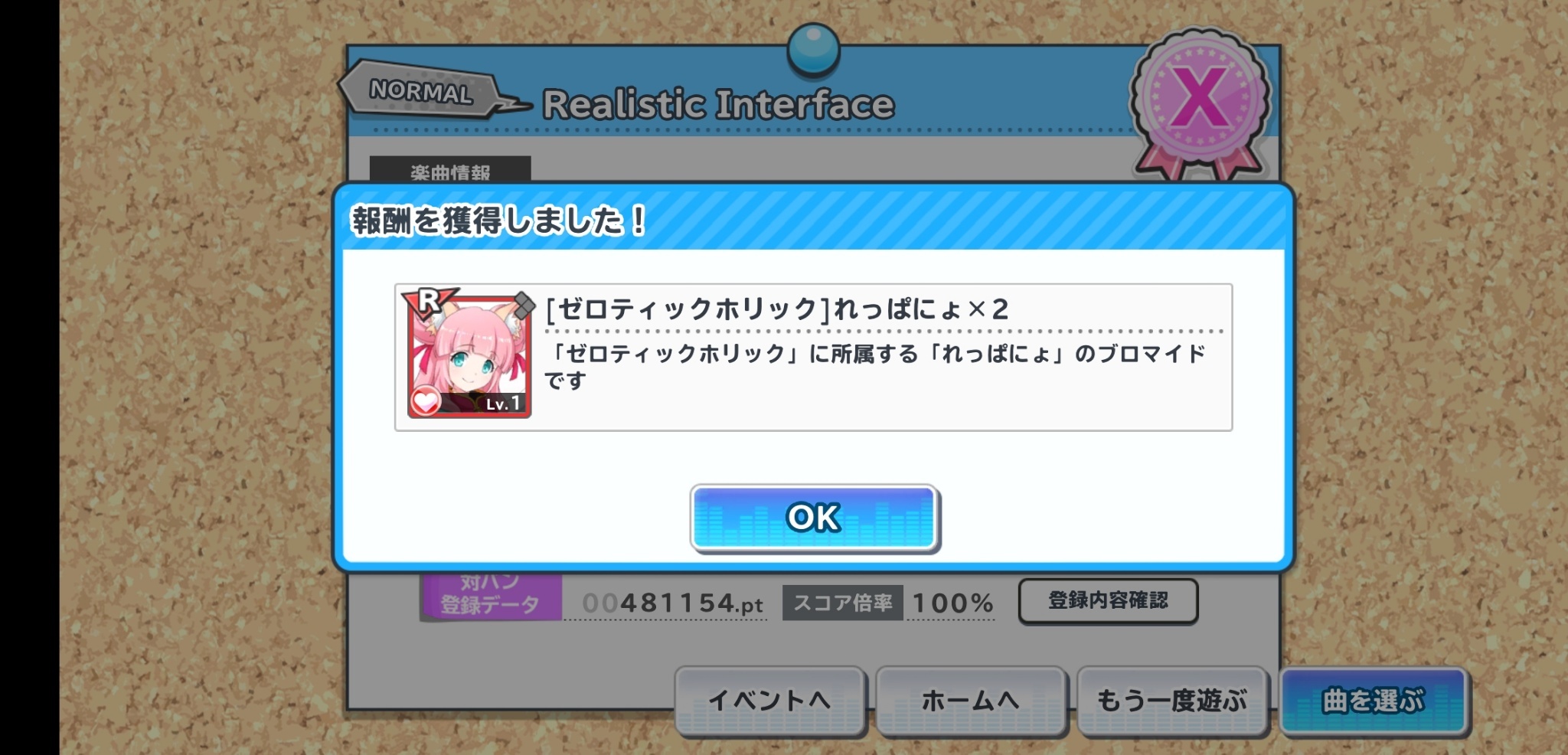Play again using もう一度遊ぶ
This screenshot has width=1568, height=755.
(x=1171, y=700)
